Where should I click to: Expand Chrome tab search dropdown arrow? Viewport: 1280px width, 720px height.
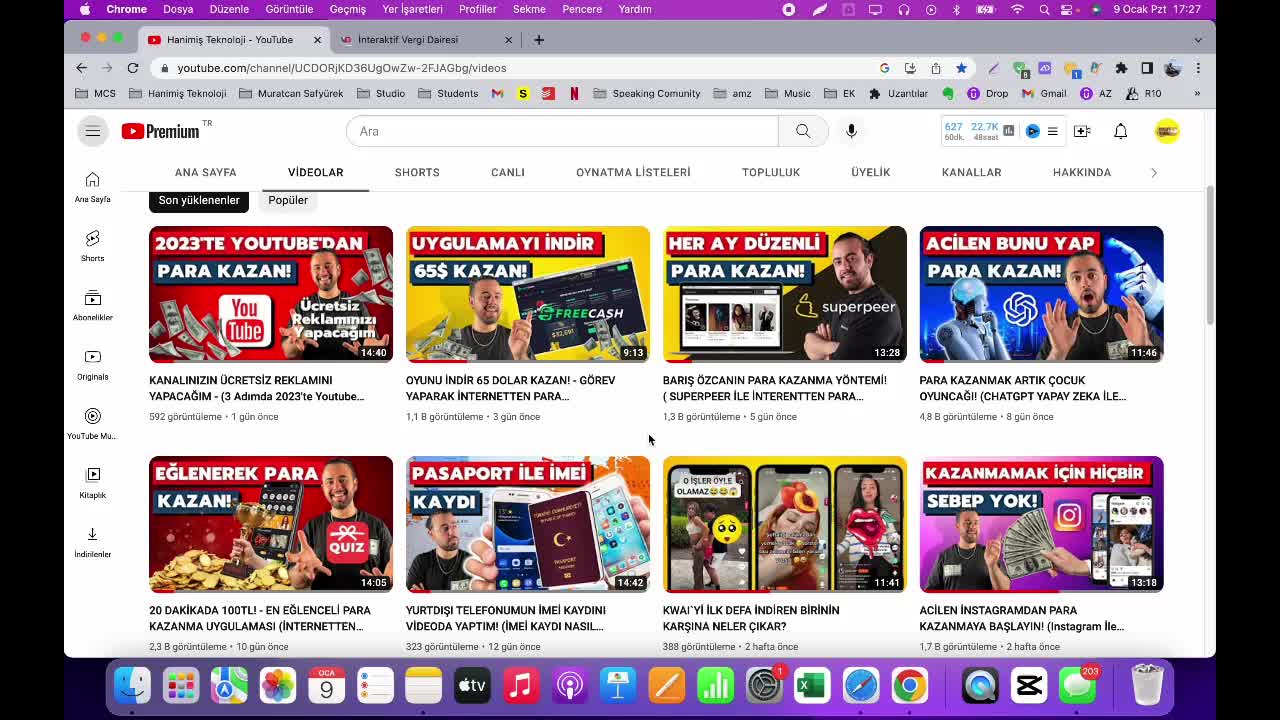1198,40
